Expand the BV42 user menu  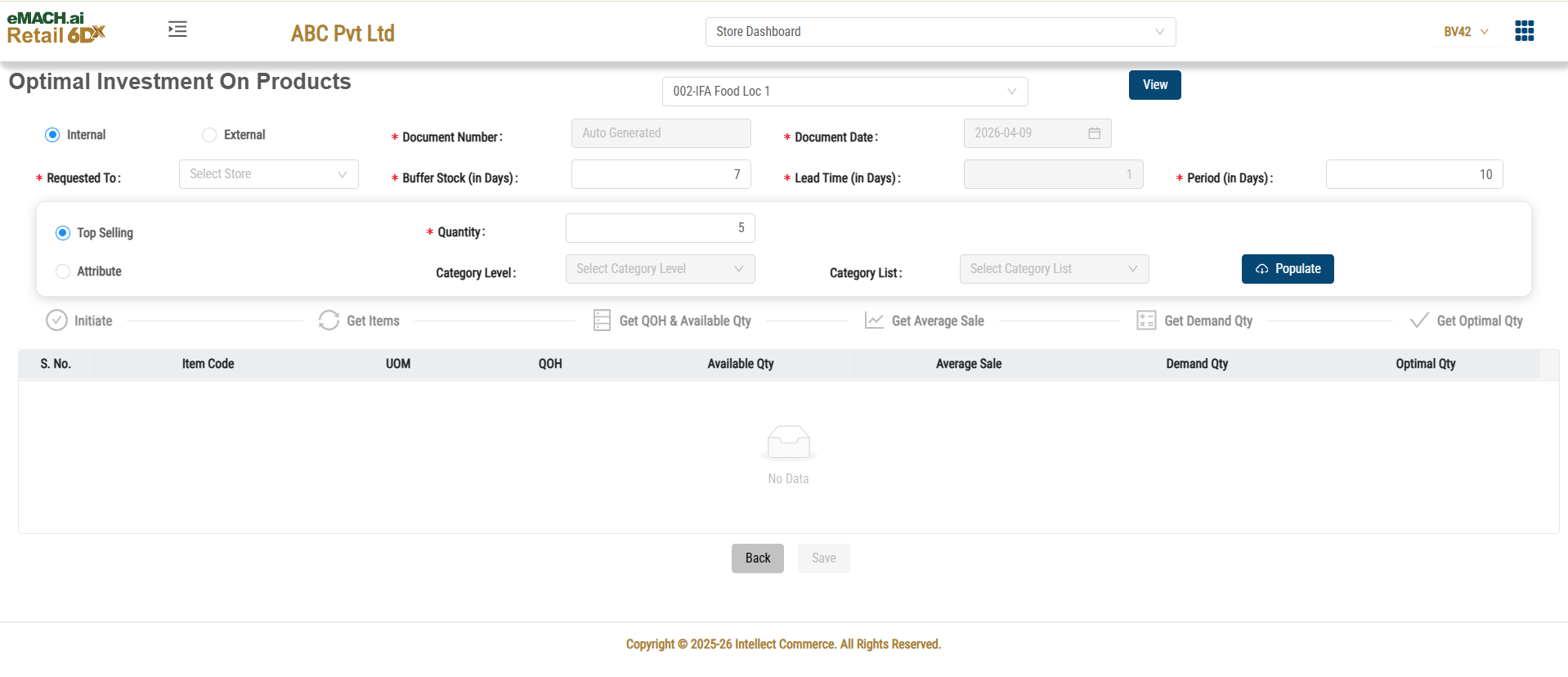(x=1466, y=32)
